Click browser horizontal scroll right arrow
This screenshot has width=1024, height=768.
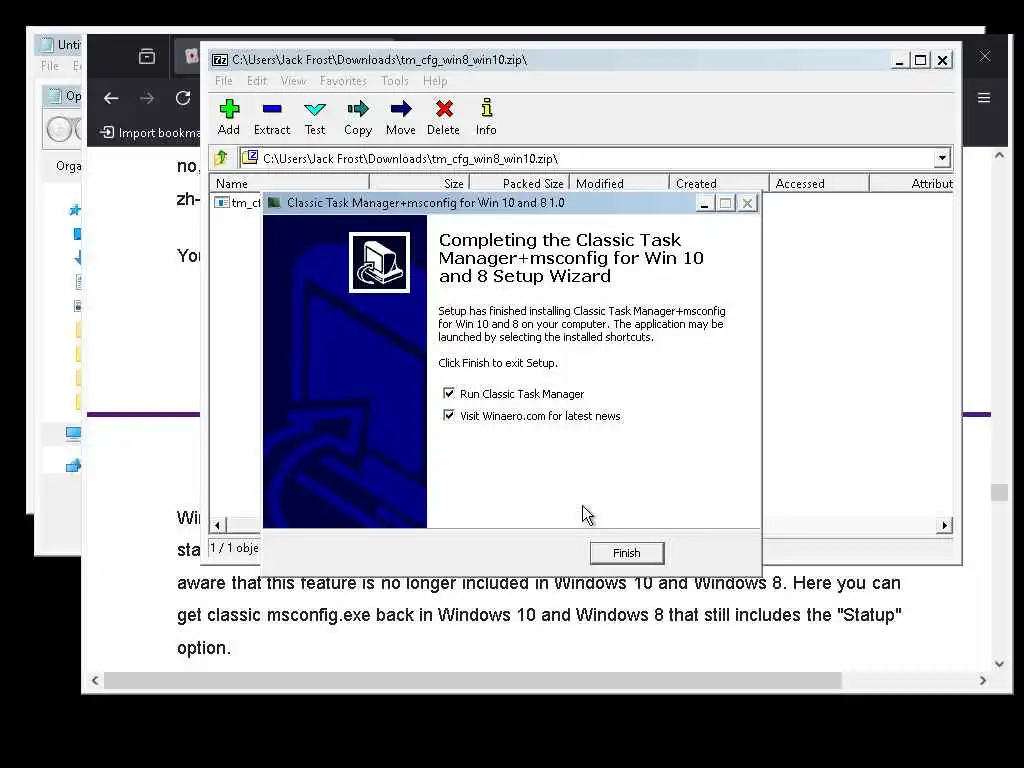pos(983,680)
